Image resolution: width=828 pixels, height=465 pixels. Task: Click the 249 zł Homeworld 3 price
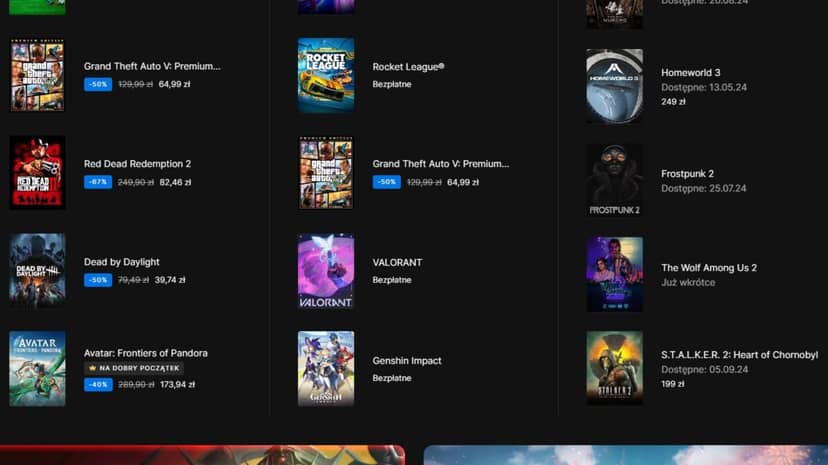(673, 101)
